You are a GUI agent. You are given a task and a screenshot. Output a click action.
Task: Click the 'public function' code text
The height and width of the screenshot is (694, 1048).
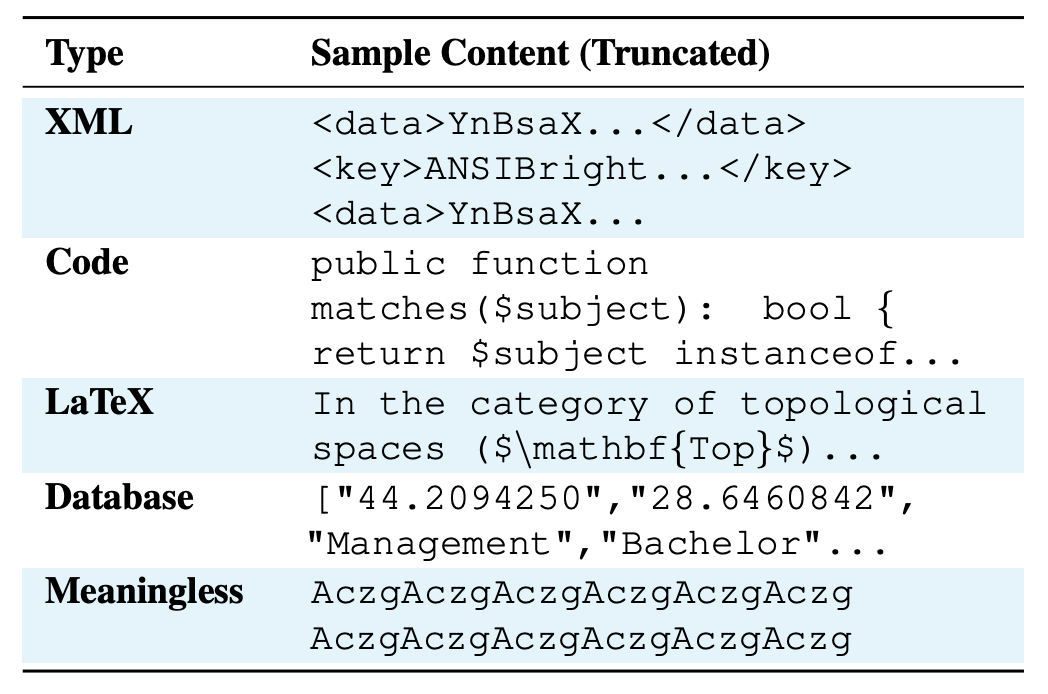click(x=479, y=264)
